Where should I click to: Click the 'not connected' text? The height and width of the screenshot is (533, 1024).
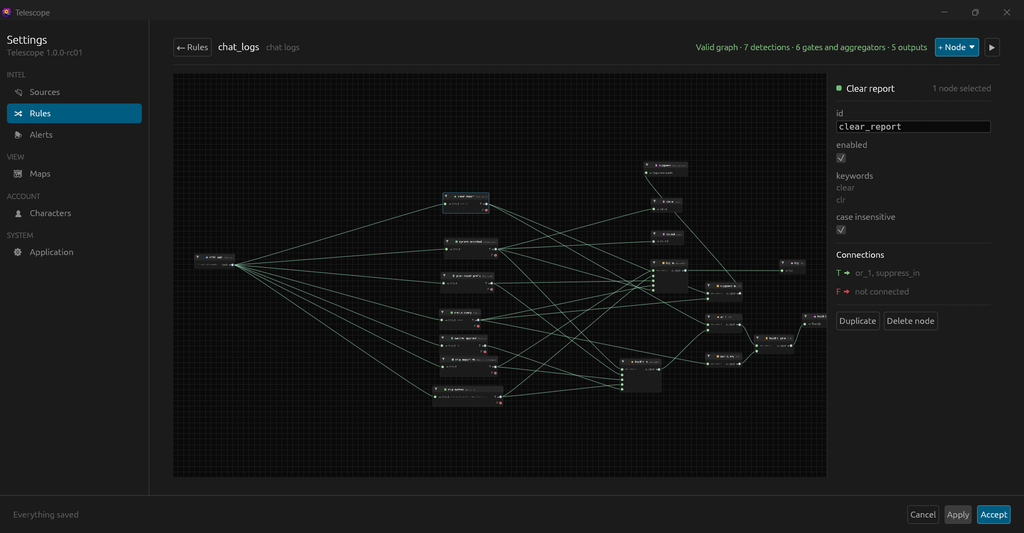[x=882, y=291]
